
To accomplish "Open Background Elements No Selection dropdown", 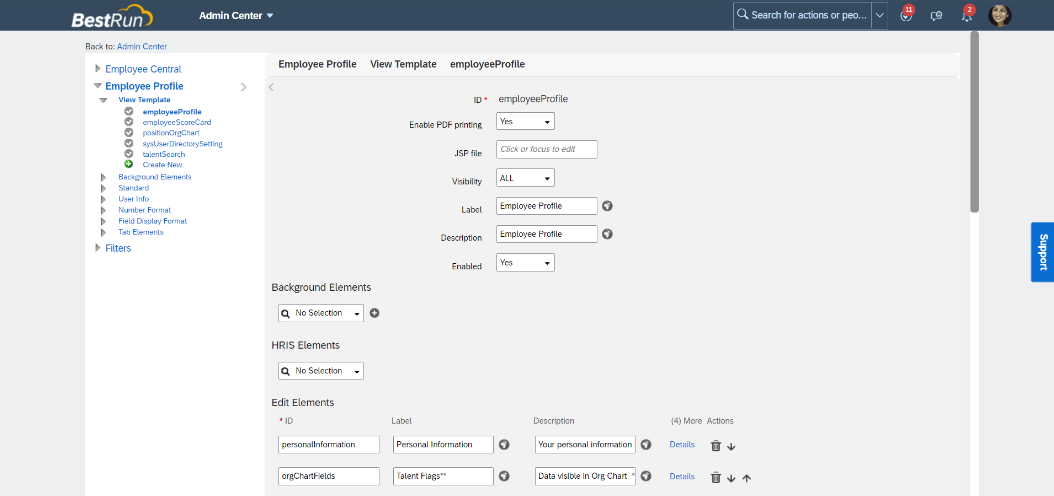I will [x=321, y=313].
